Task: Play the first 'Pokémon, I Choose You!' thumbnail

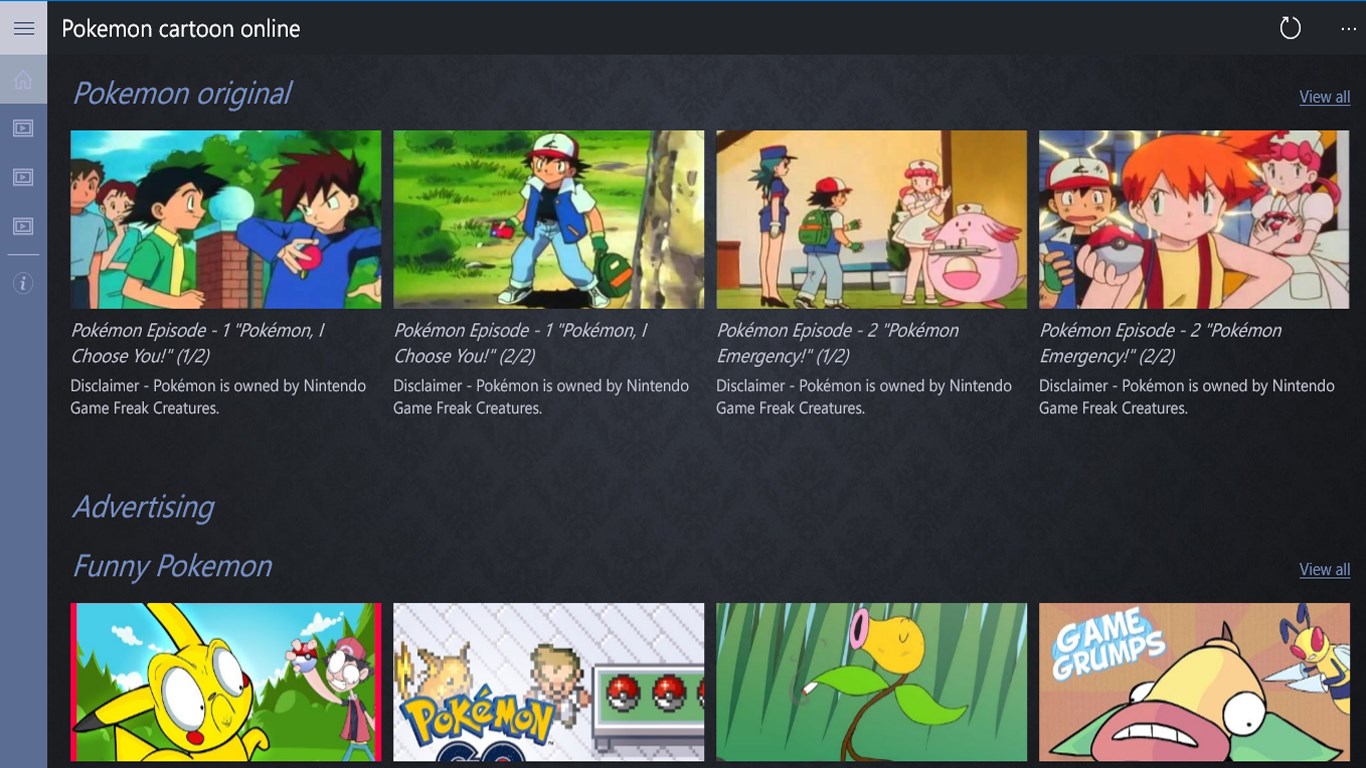Action: point(225,219)
